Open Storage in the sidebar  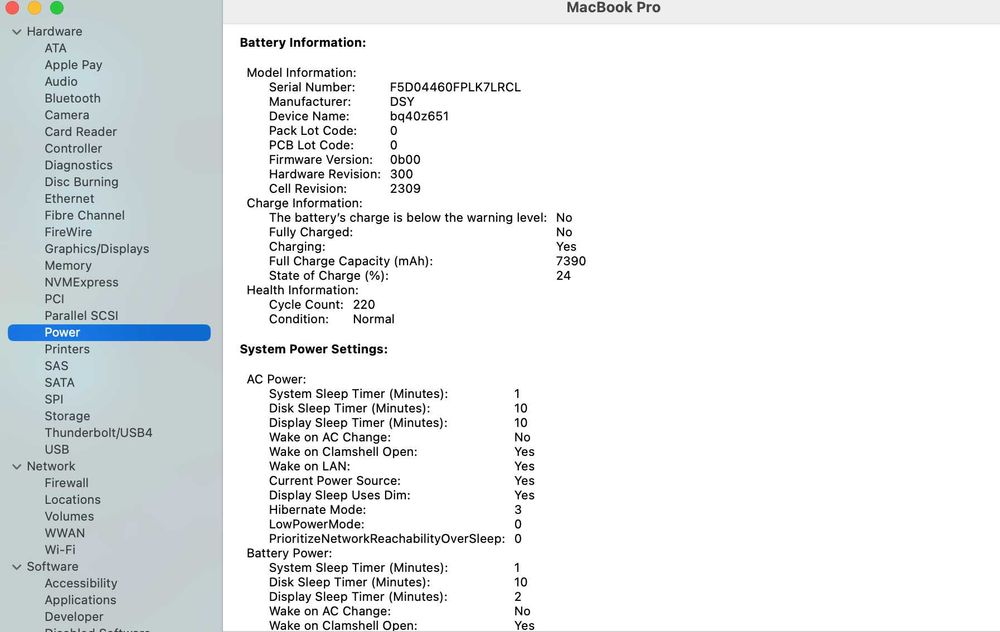67,416
